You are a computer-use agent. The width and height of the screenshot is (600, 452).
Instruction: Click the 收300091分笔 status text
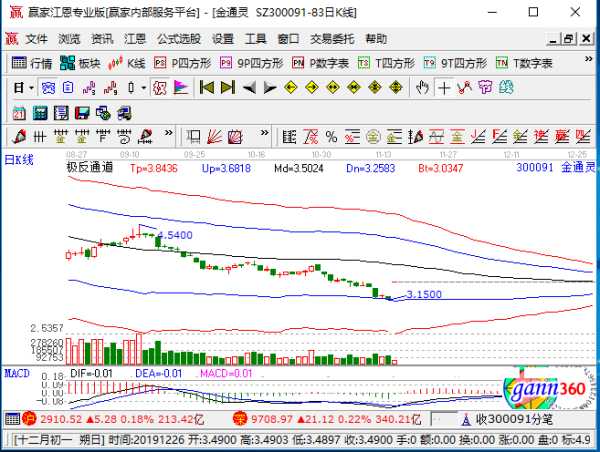click(514, 419)
